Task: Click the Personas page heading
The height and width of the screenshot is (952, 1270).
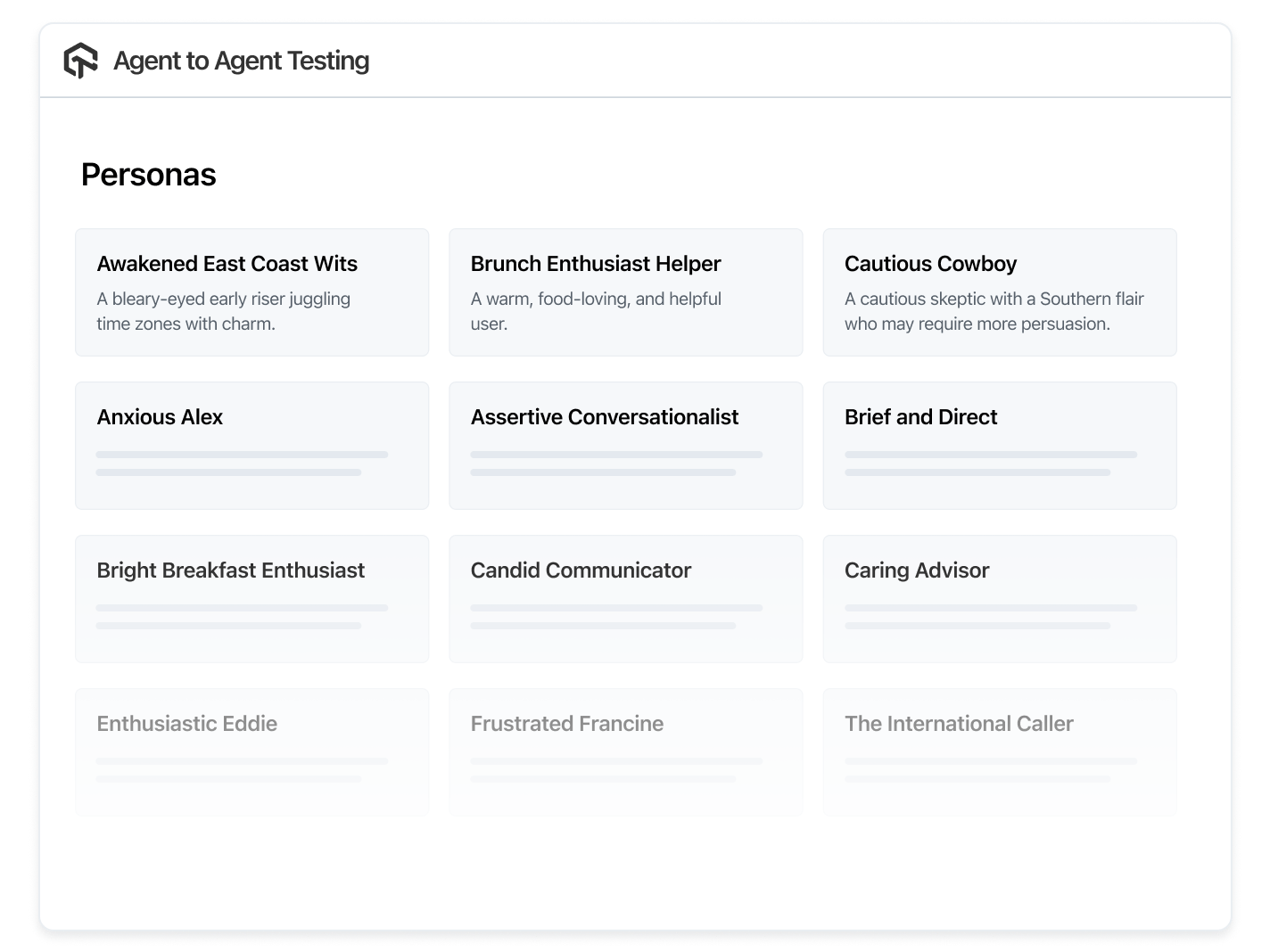Action: tap(148, 175)
